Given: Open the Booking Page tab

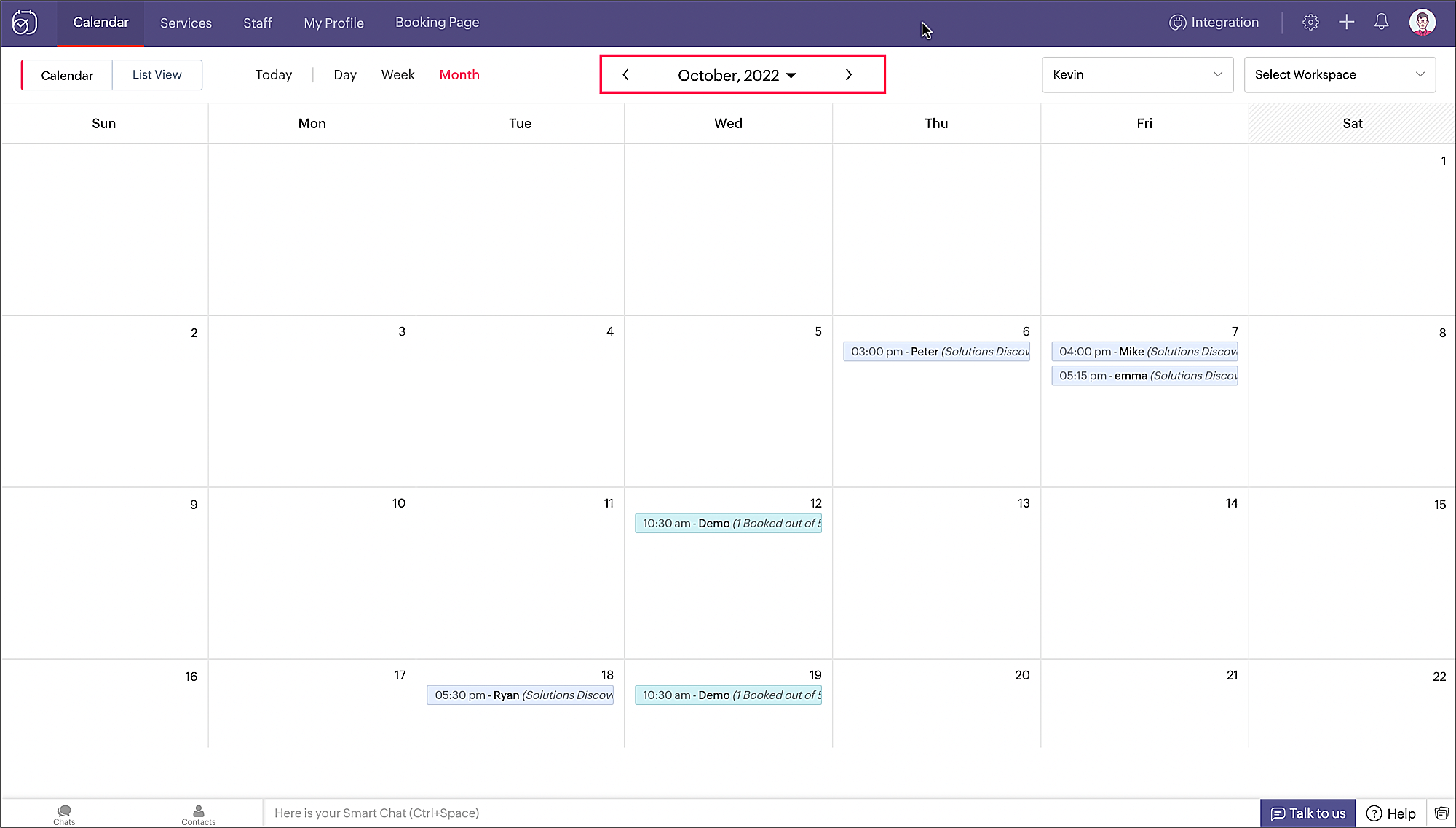Looking at the screenshot, I should [x=437, y=23].
